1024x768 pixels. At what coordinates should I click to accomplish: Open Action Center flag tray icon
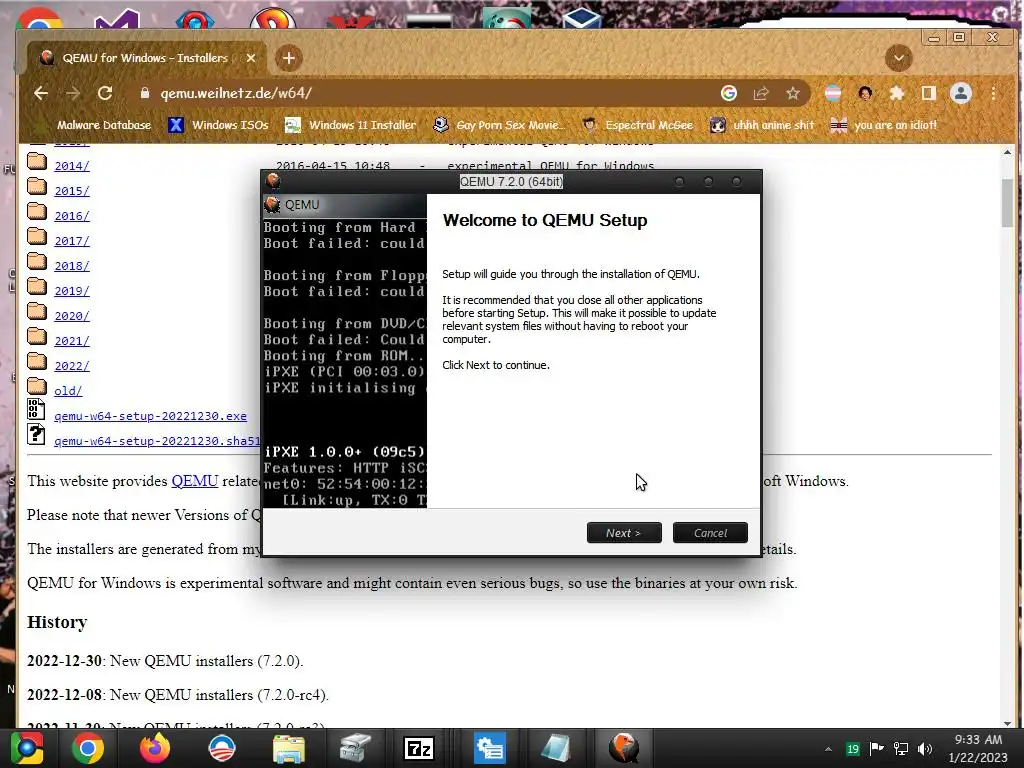click(x=876, y=749)
